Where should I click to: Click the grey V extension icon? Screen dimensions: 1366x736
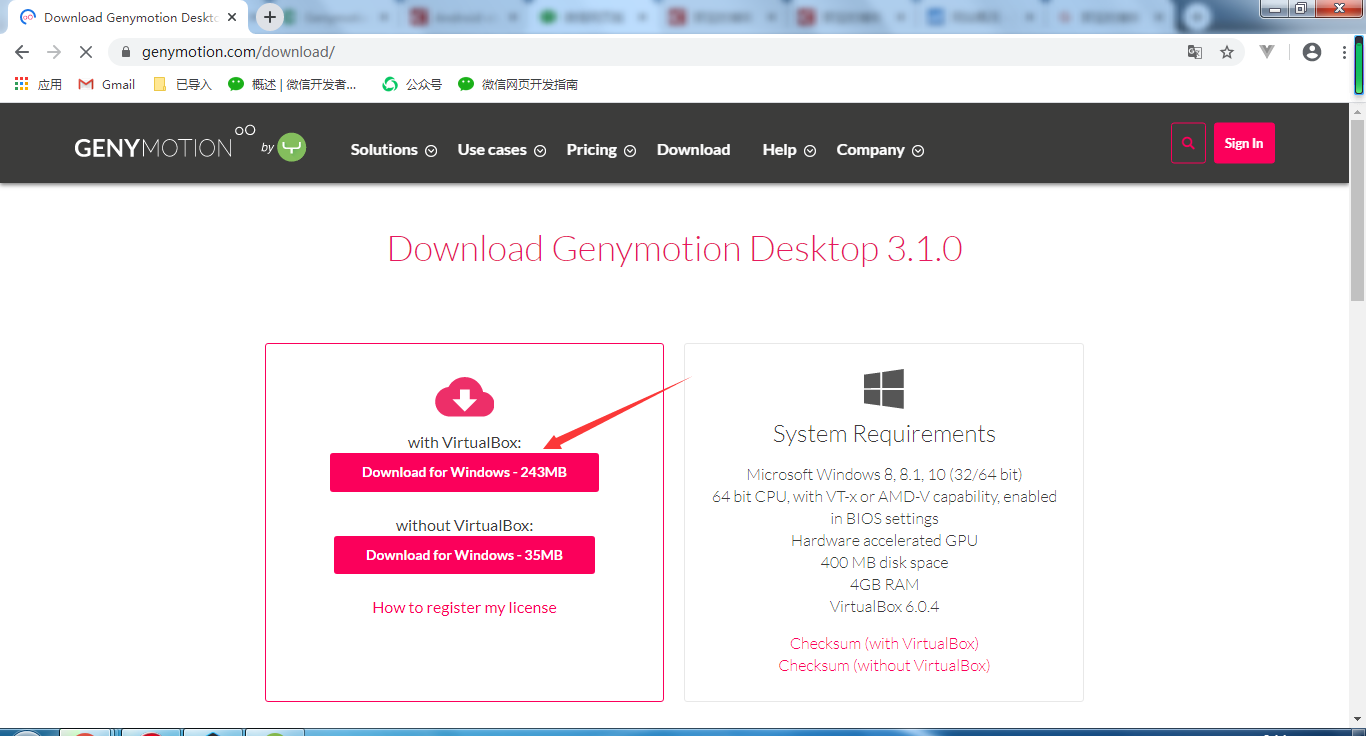click(x=1267, y=52)
